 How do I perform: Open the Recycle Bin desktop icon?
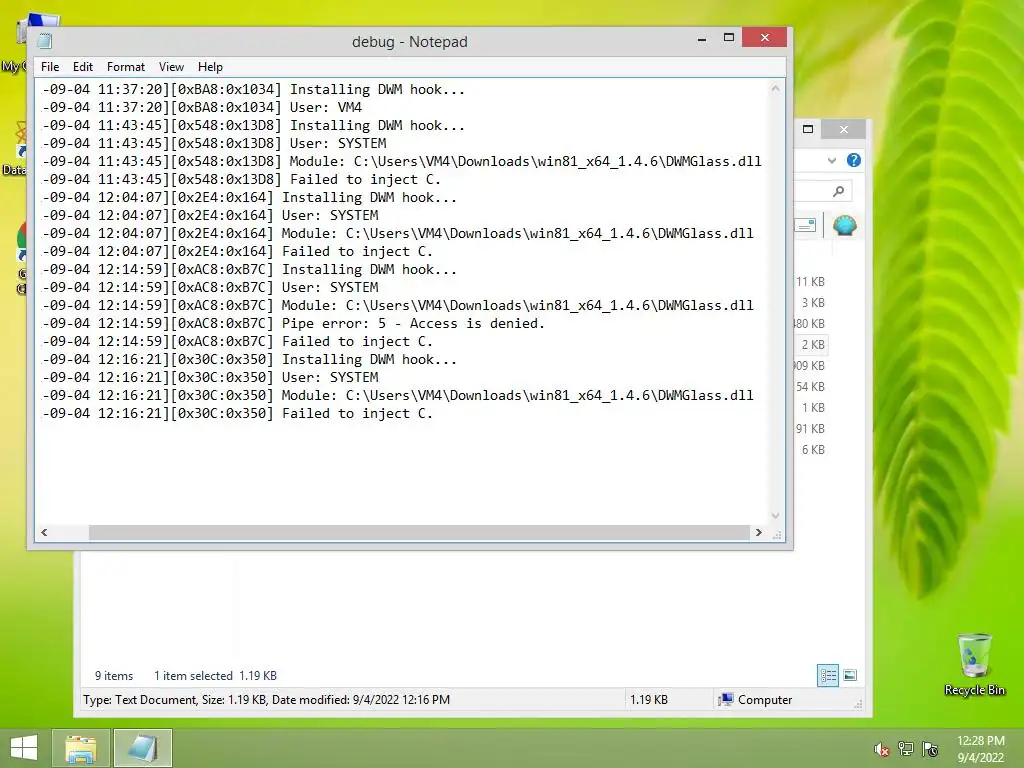(974, 664)
